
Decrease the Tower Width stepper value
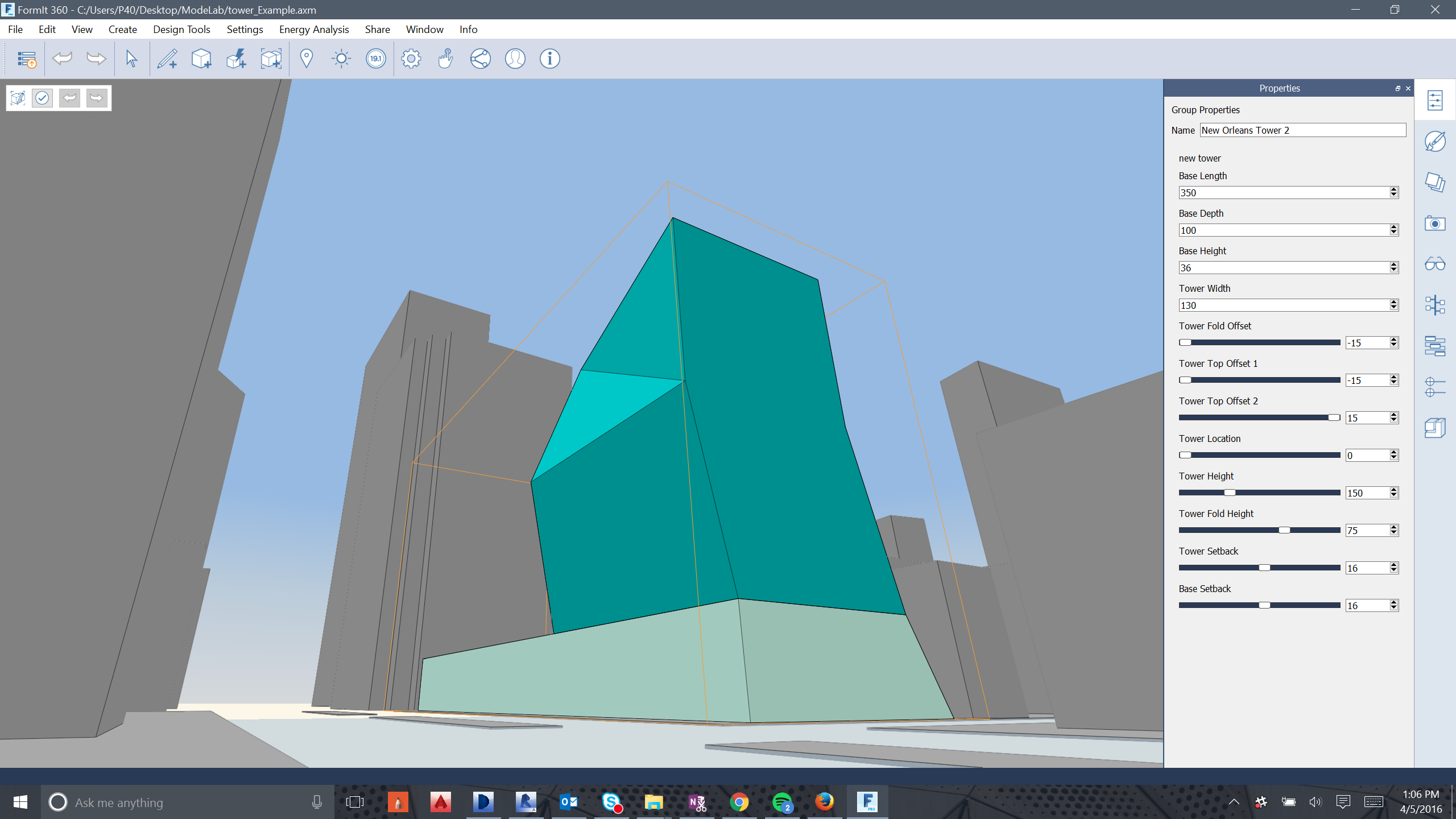(x=1393, y=308)
